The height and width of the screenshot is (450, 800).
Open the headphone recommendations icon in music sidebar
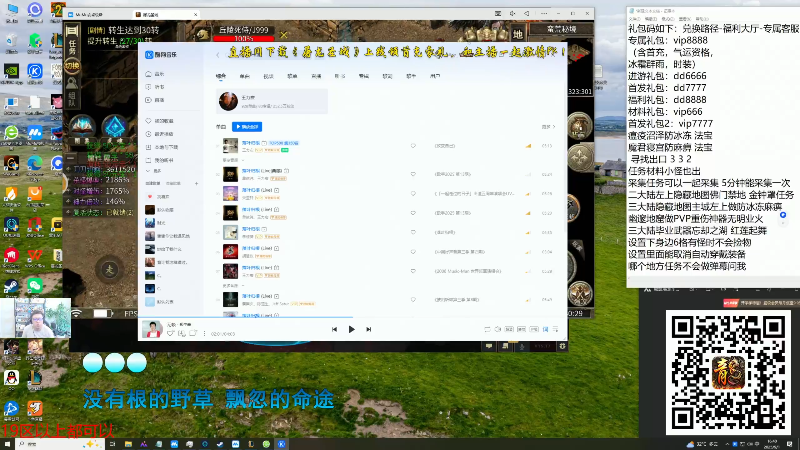pyautogui.click(x=148, y=74)
